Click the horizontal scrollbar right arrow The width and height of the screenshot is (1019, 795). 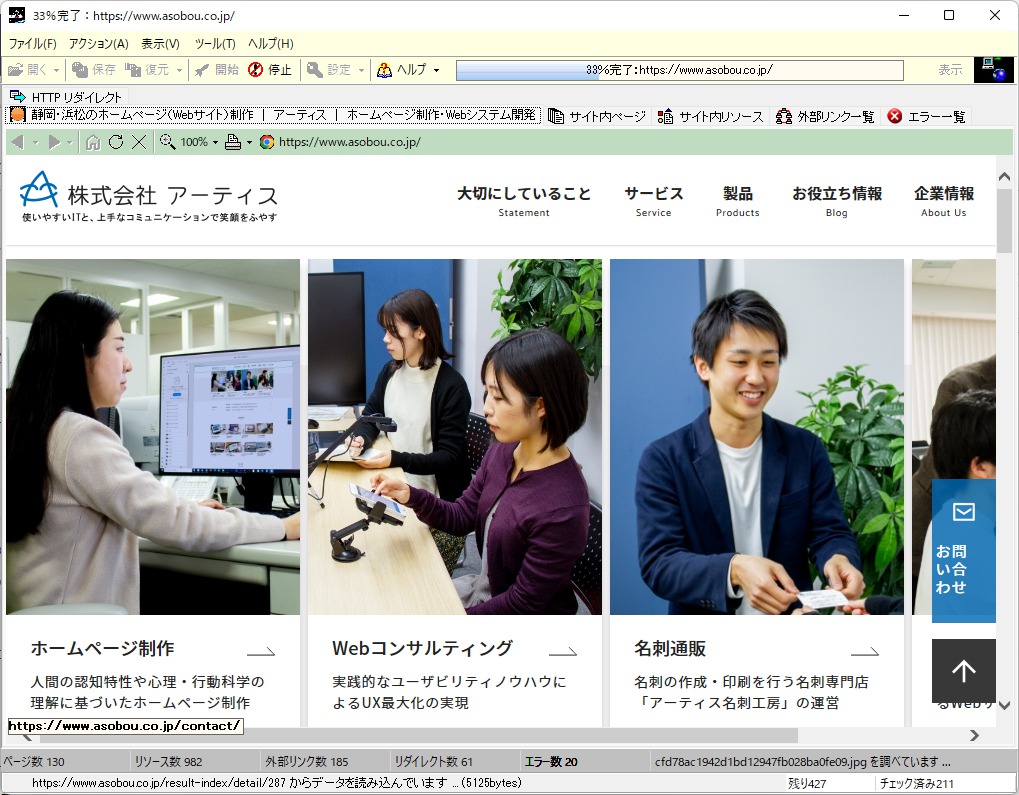[974, 735]
